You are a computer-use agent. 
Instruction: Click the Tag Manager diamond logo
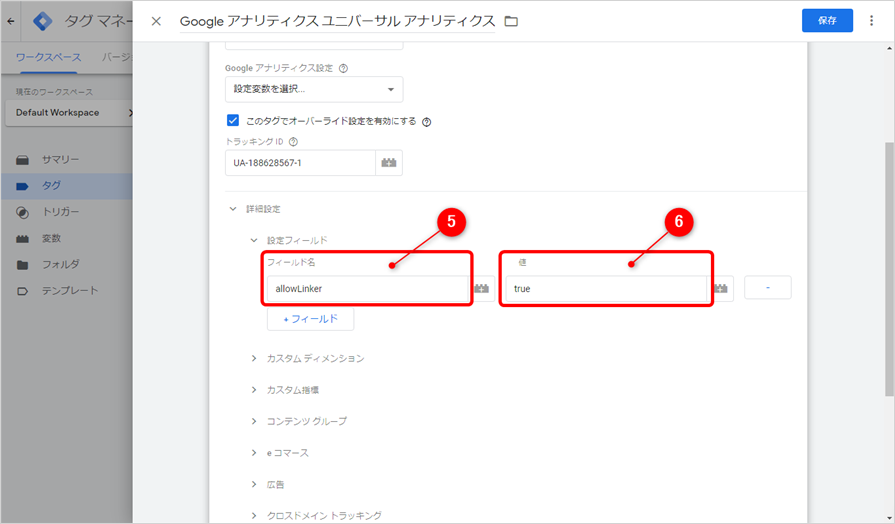[x=43, y=21]
